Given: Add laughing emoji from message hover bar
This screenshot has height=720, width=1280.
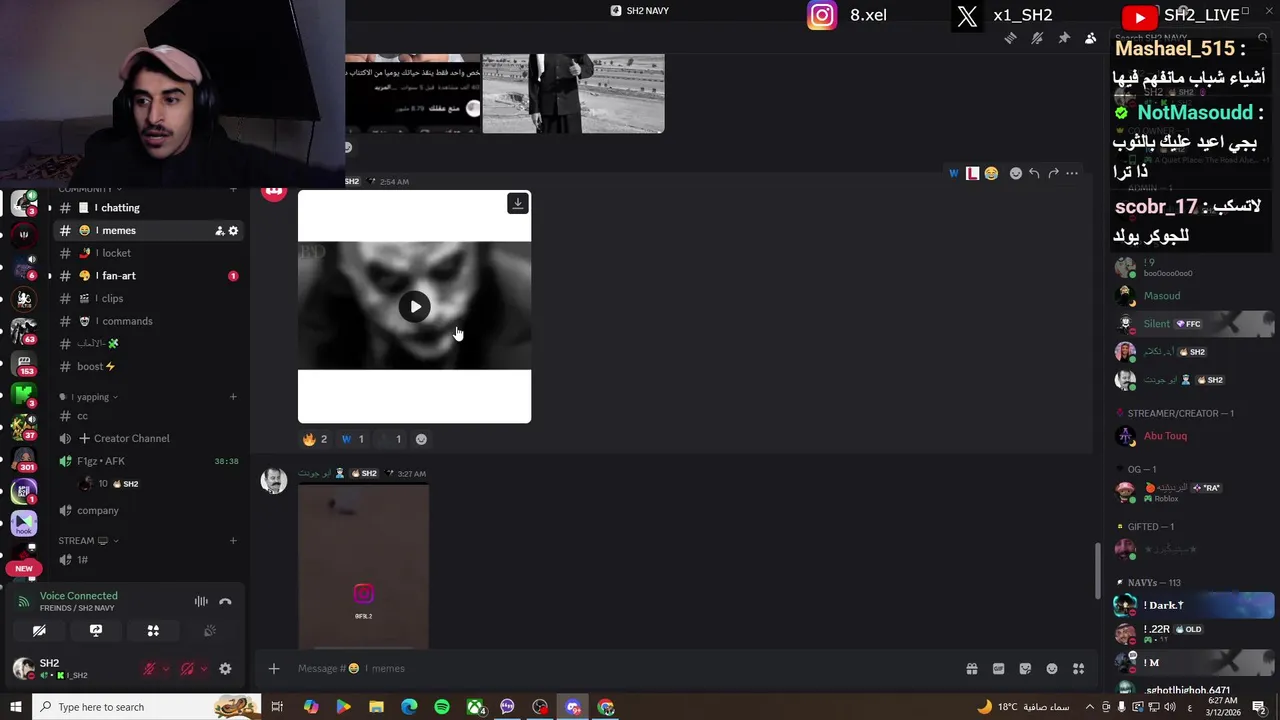Looking at the screenshot, I should pyautogui.click(x=991, y=173).
